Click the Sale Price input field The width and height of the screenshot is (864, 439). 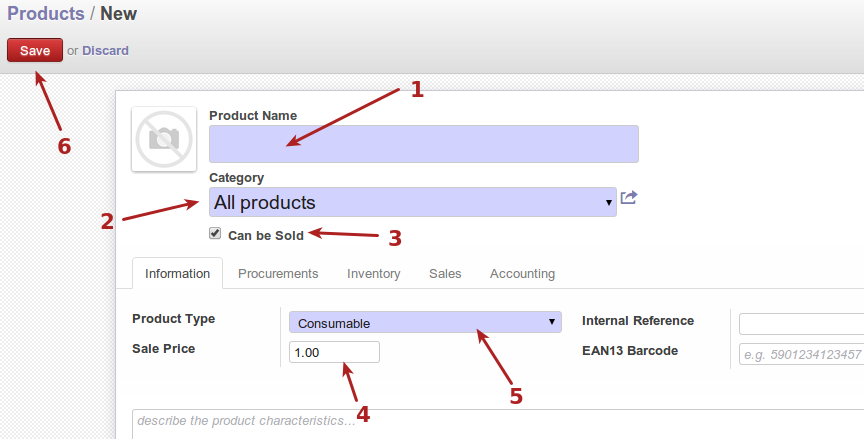tap(334, 352)
